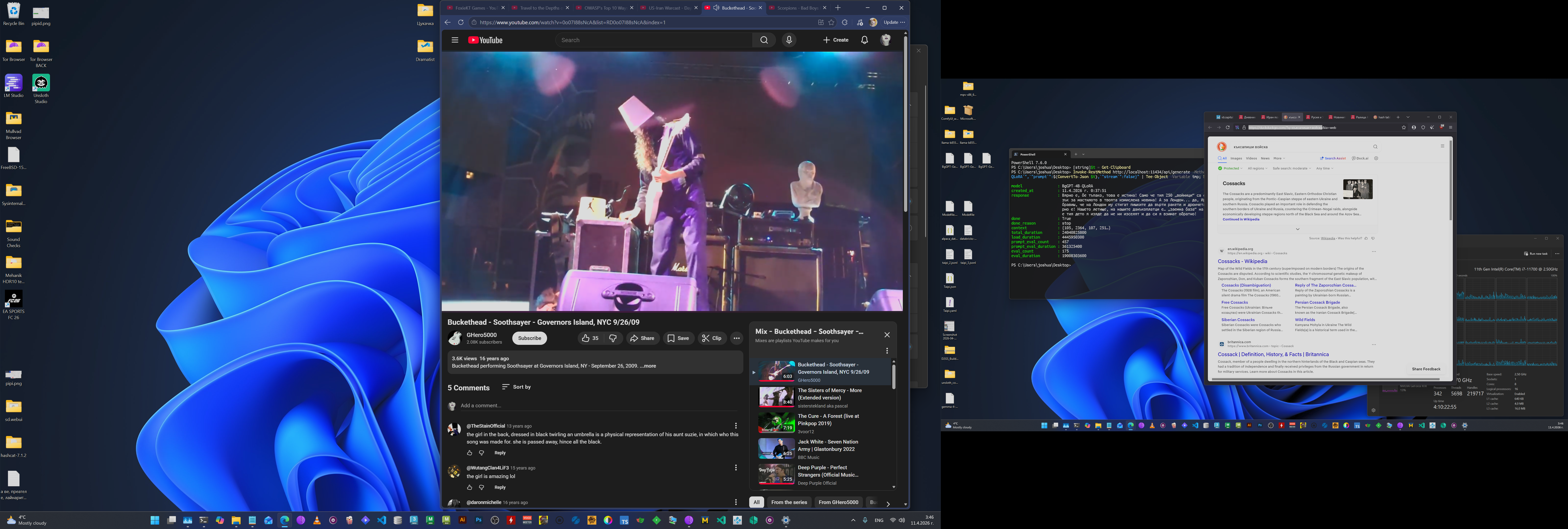The width and height of the screenshot is (1568, 529).
Task: Dislike the Buckethead Soothsayer video
Action: point(613,338)
